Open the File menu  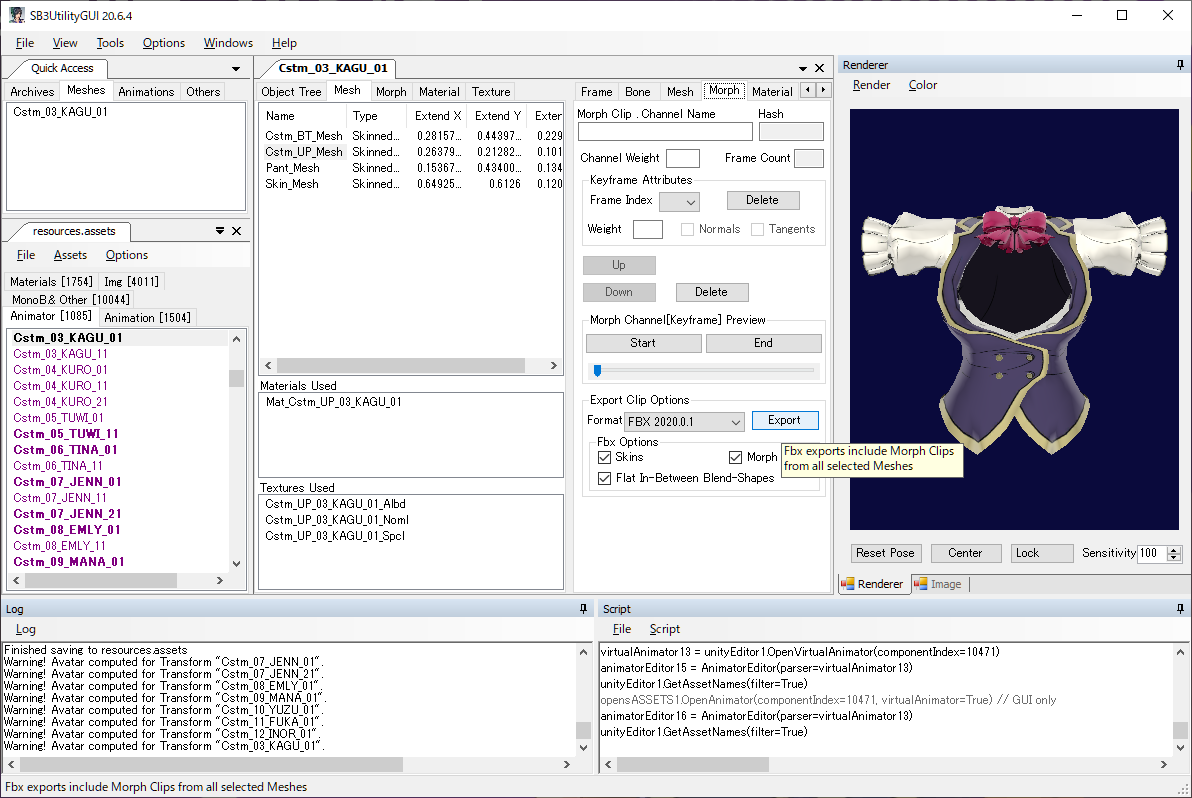pyautogui.click(x=25, y=43)
